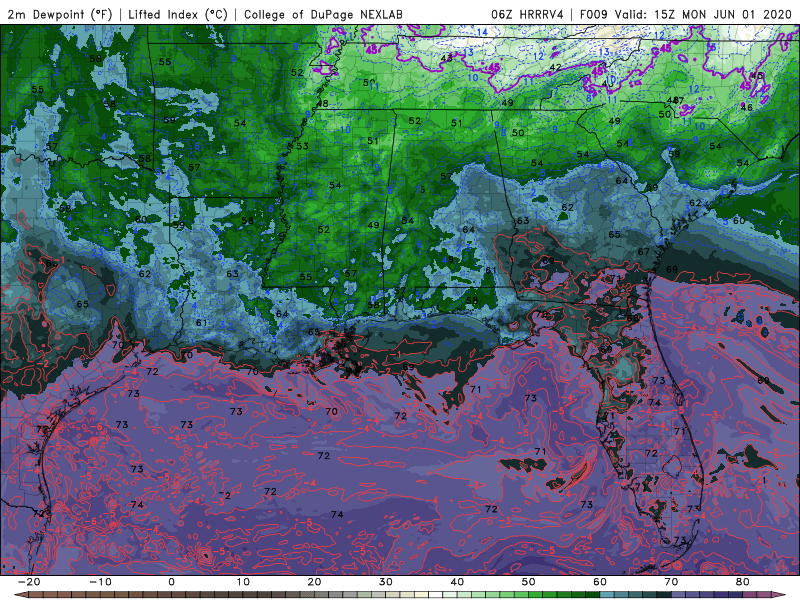Click the '0' colorbar scale label

[x=171, y=582]
